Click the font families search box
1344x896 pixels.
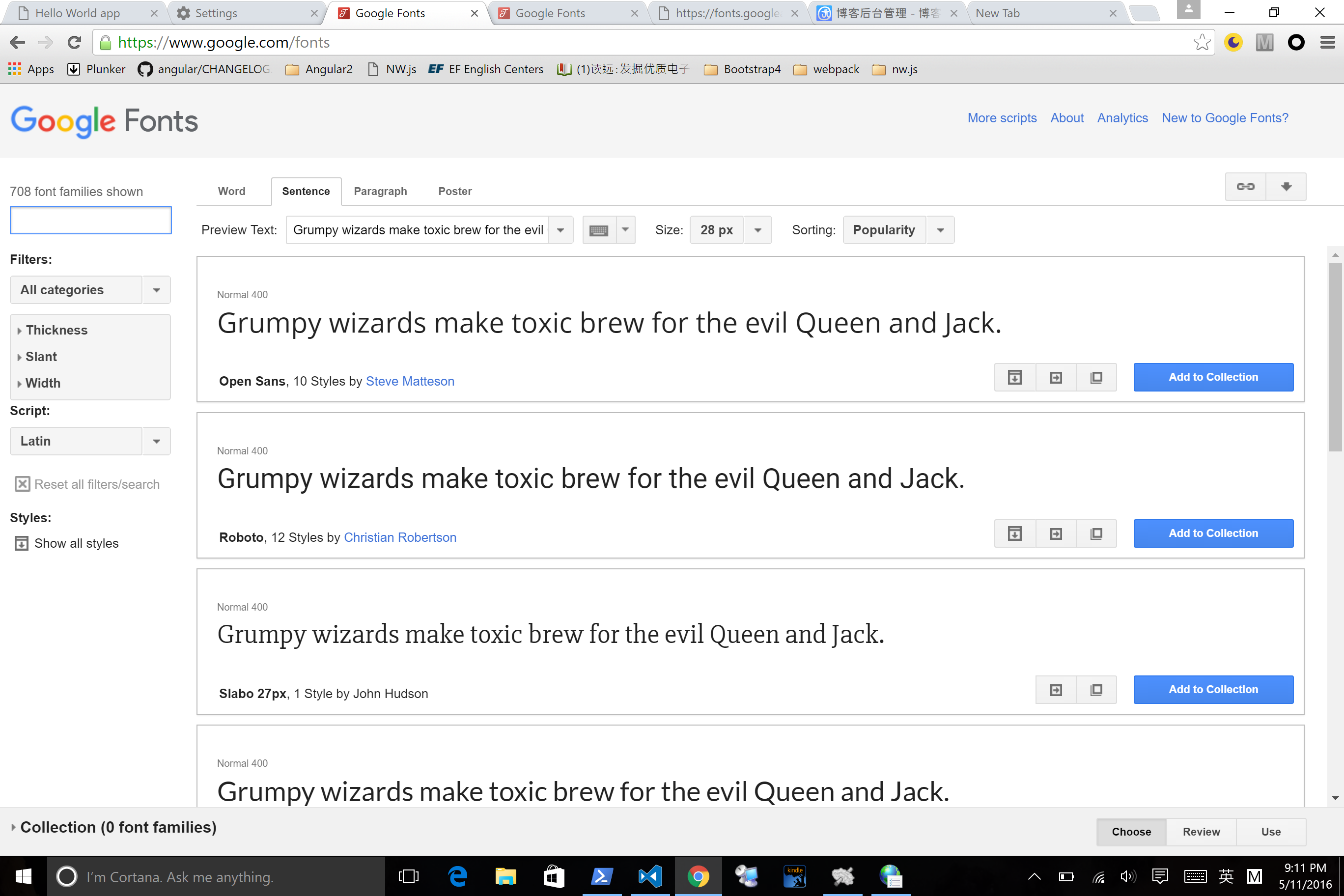[90, 220]
